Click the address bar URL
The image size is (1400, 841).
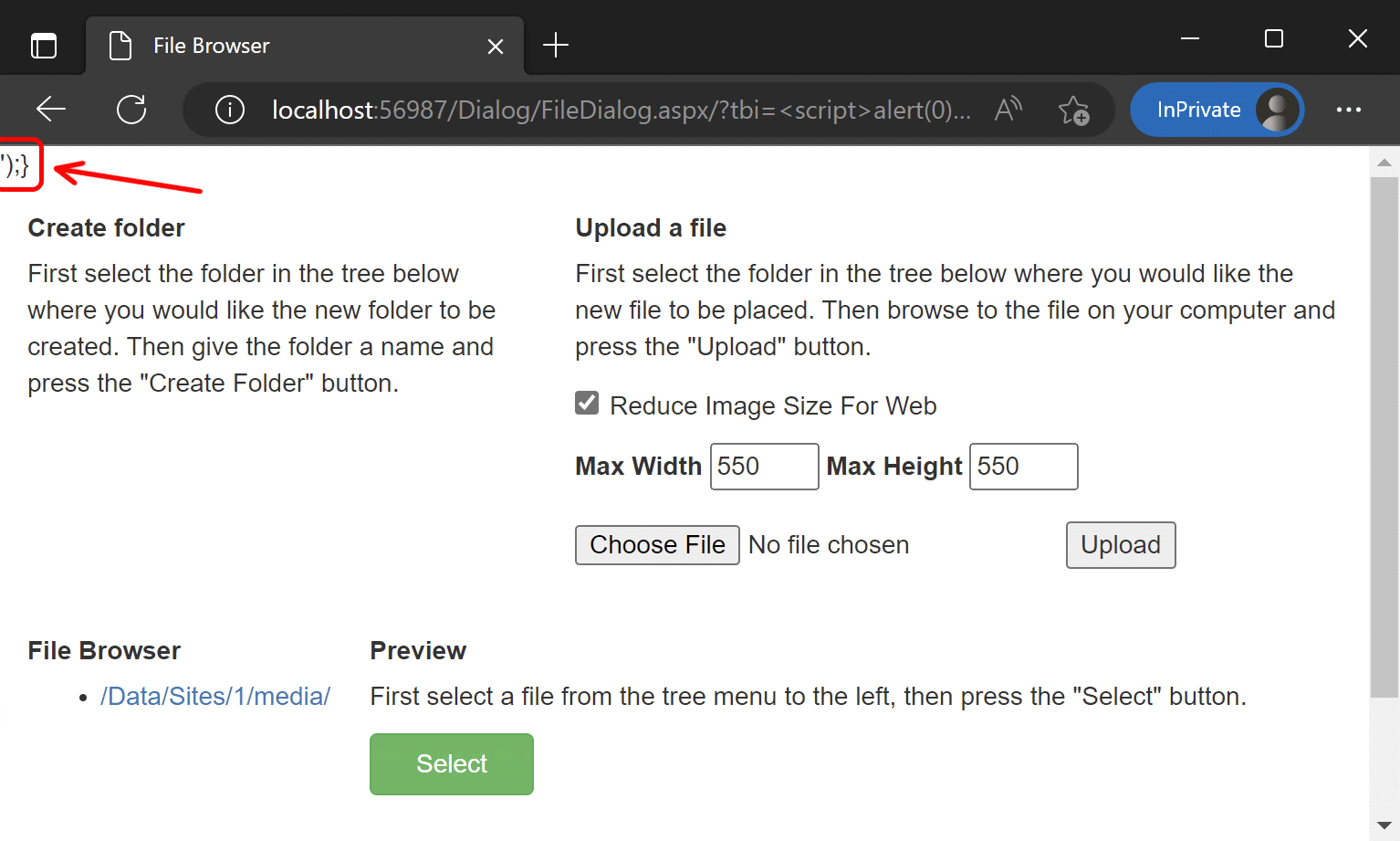621,110
